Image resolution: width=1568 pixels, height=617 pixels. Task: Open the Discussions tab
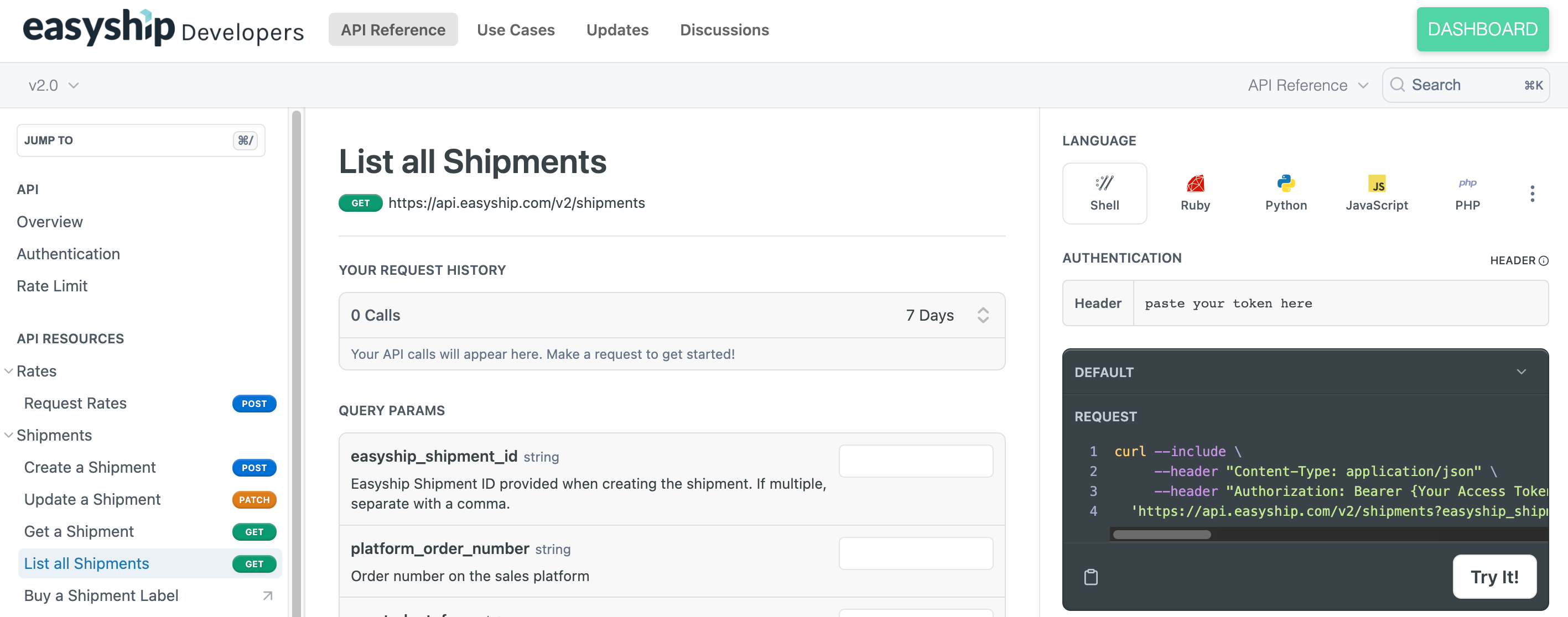click(724, 29)
